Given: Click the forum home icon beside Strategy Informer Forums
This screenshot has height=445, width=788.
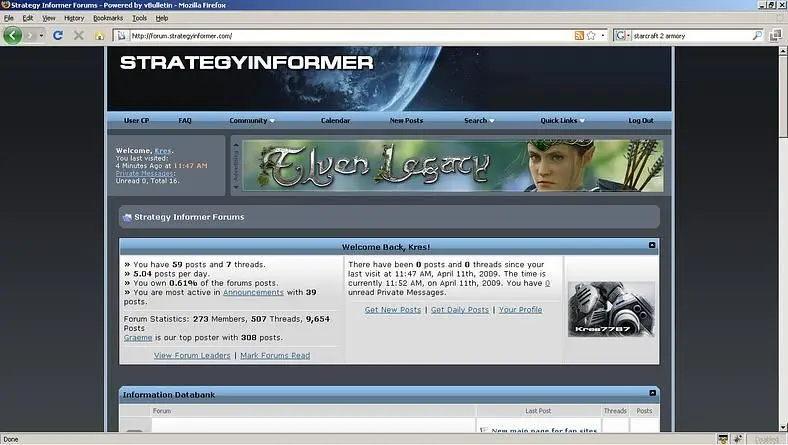Looking at the screenshot, I should click(x=127, y=217).
